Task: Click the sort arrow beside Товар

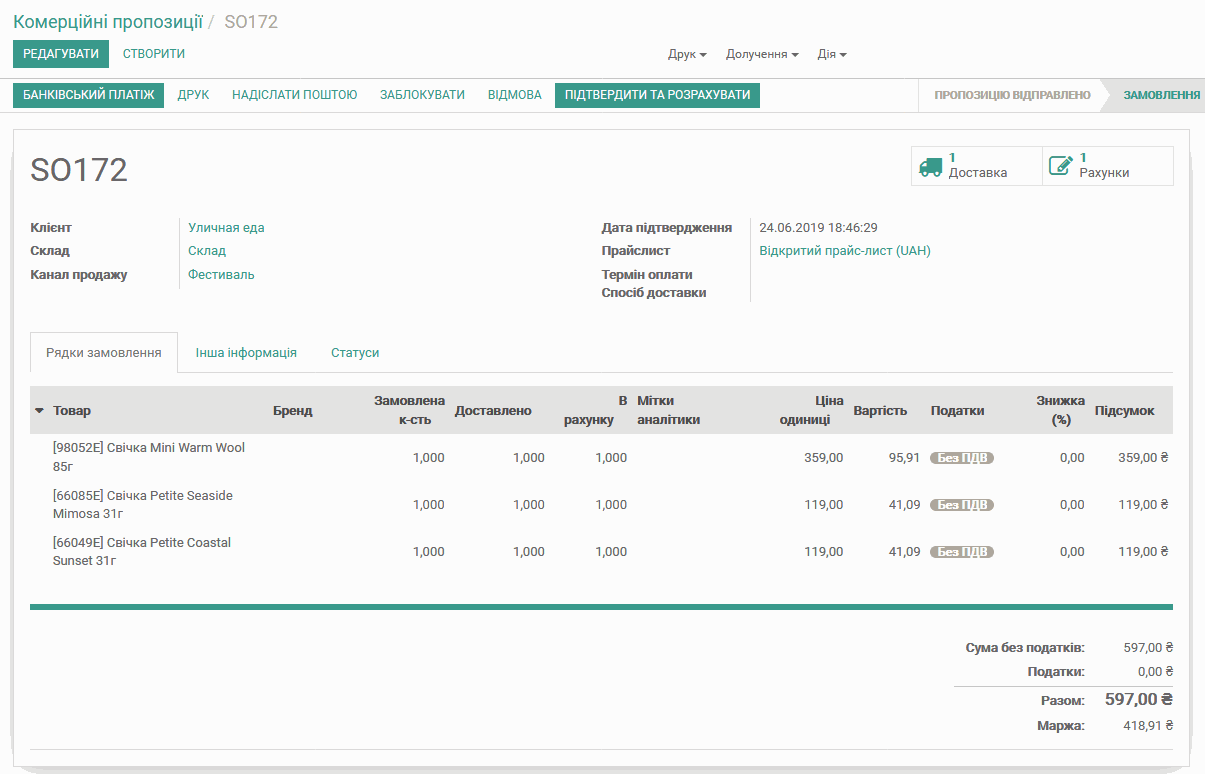Action: coord(39,411)
